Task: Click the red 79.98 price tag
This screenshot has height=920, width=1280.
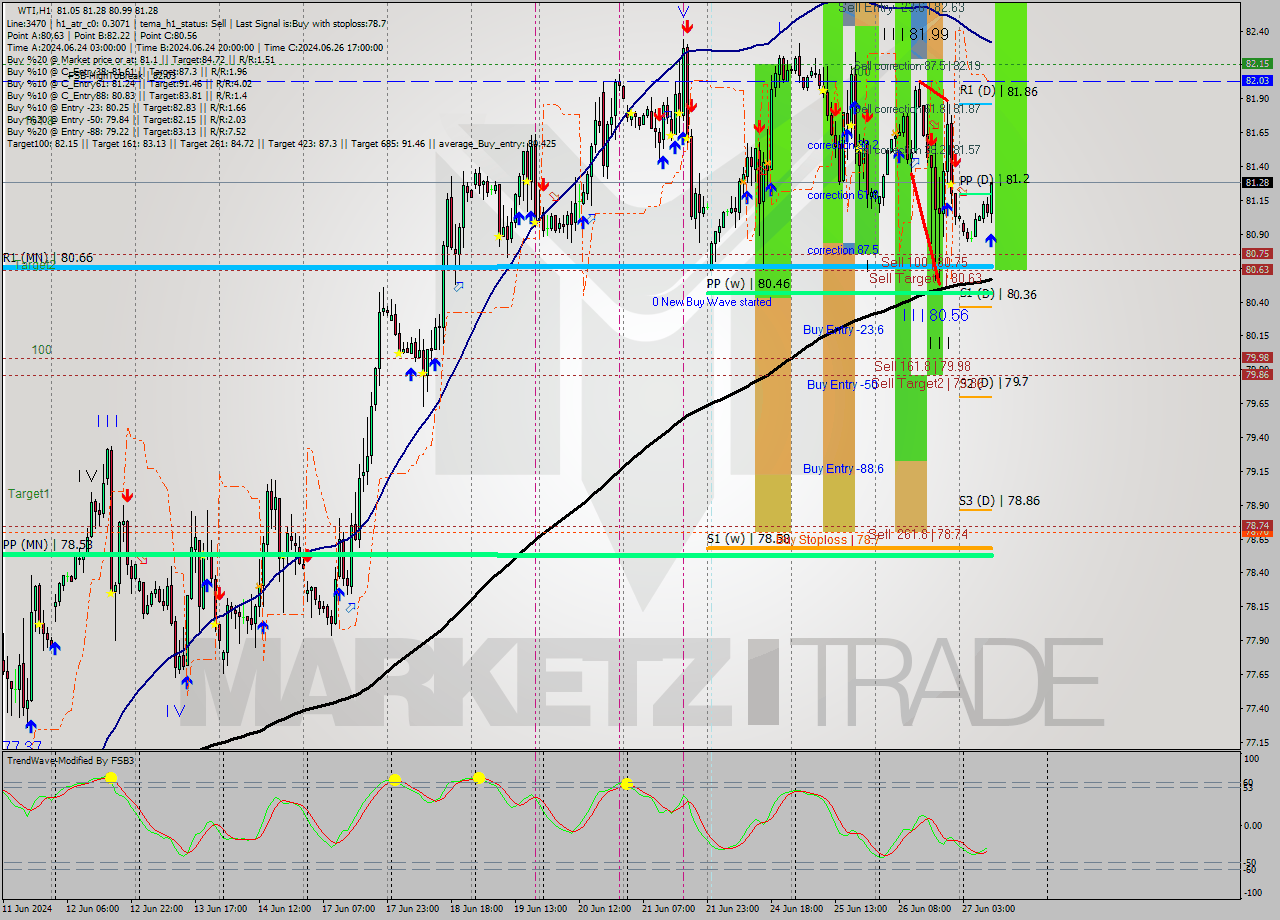Action: [x=1257, y=357]
